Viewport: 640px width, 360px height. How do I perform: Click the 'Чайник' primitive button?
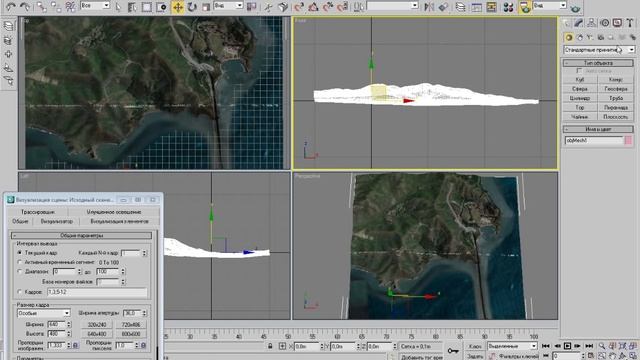coord(580,117)
